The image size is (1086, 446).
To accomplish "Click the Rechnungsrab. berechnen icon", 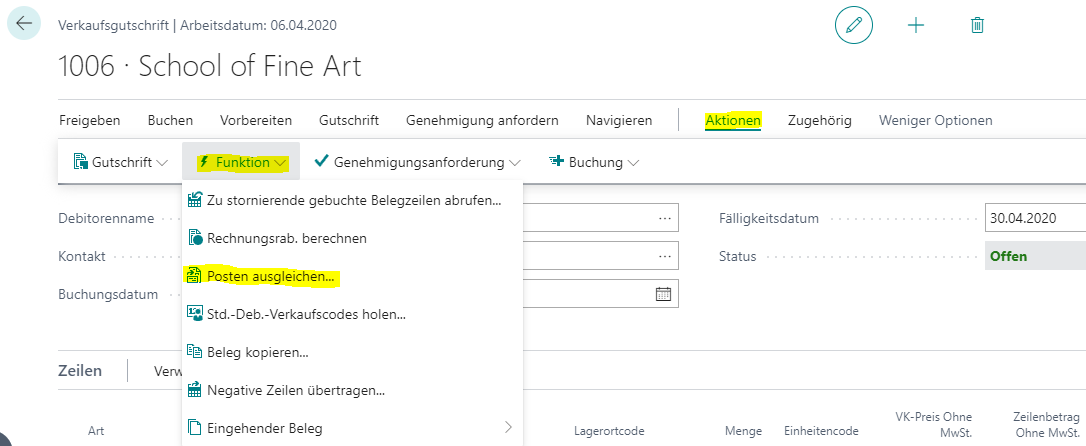I will (195, 238).
